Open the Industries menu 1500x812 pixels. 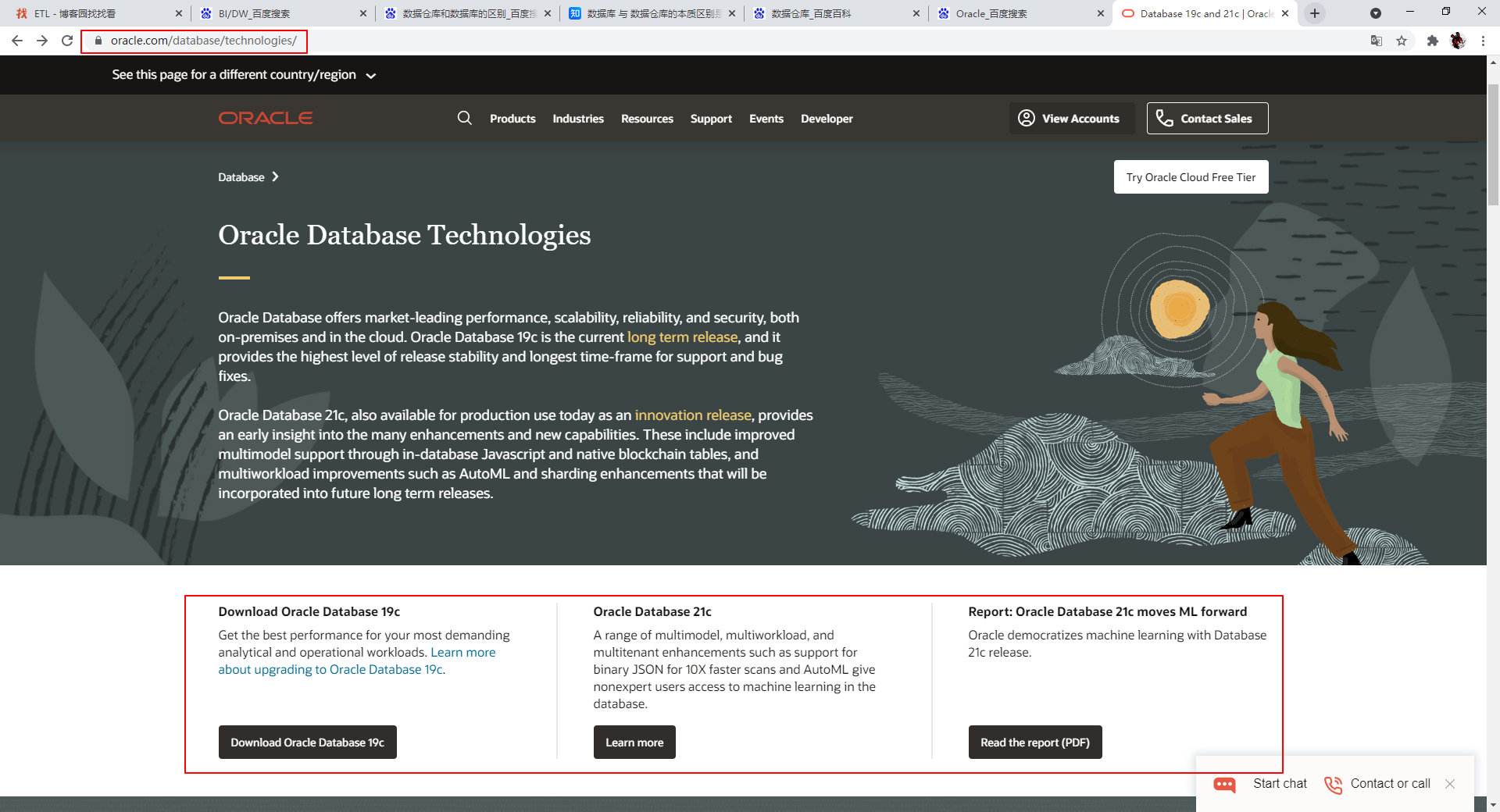[578, 119]
